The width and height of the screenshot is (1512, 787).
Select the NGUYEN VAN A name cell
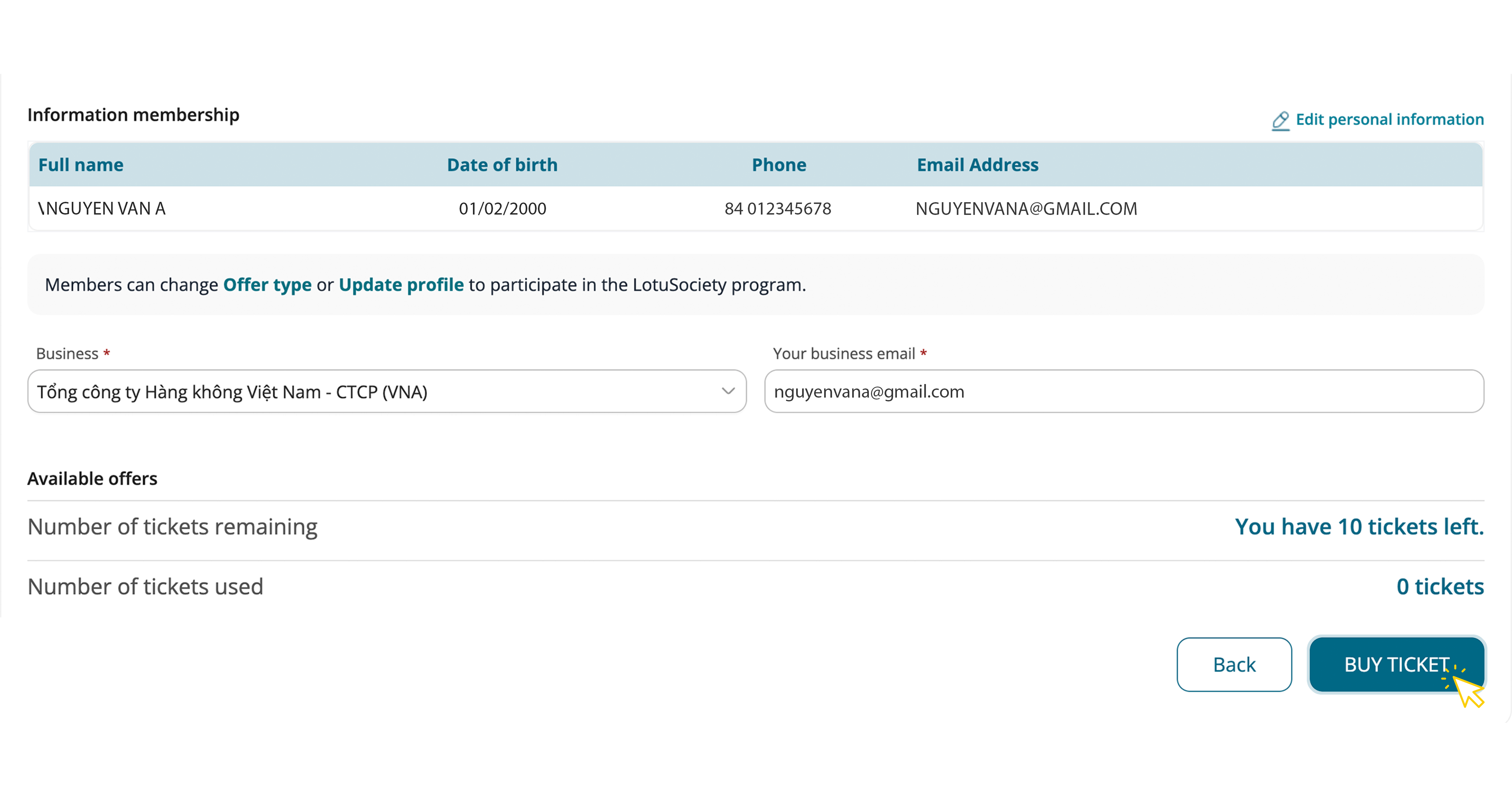tap(102, 209)
